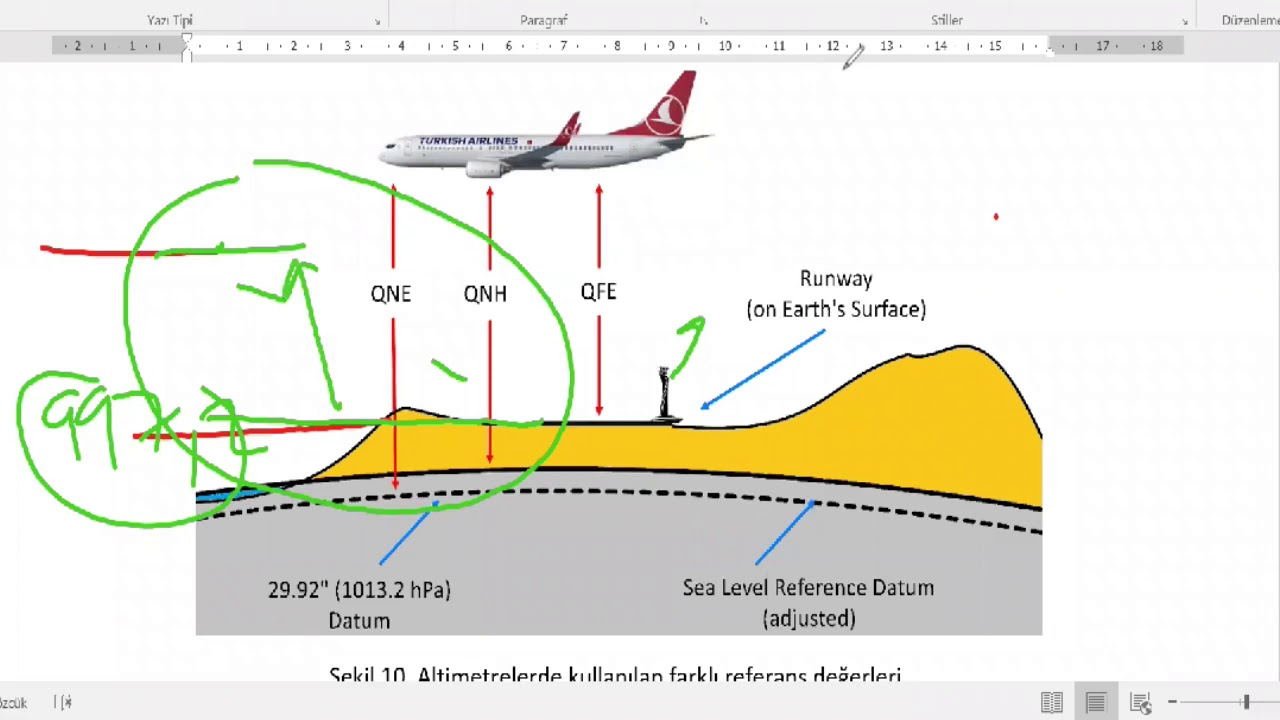The image size is (1280, 720).
Task: Select the Print Layout view icon
Action: 1096,702
